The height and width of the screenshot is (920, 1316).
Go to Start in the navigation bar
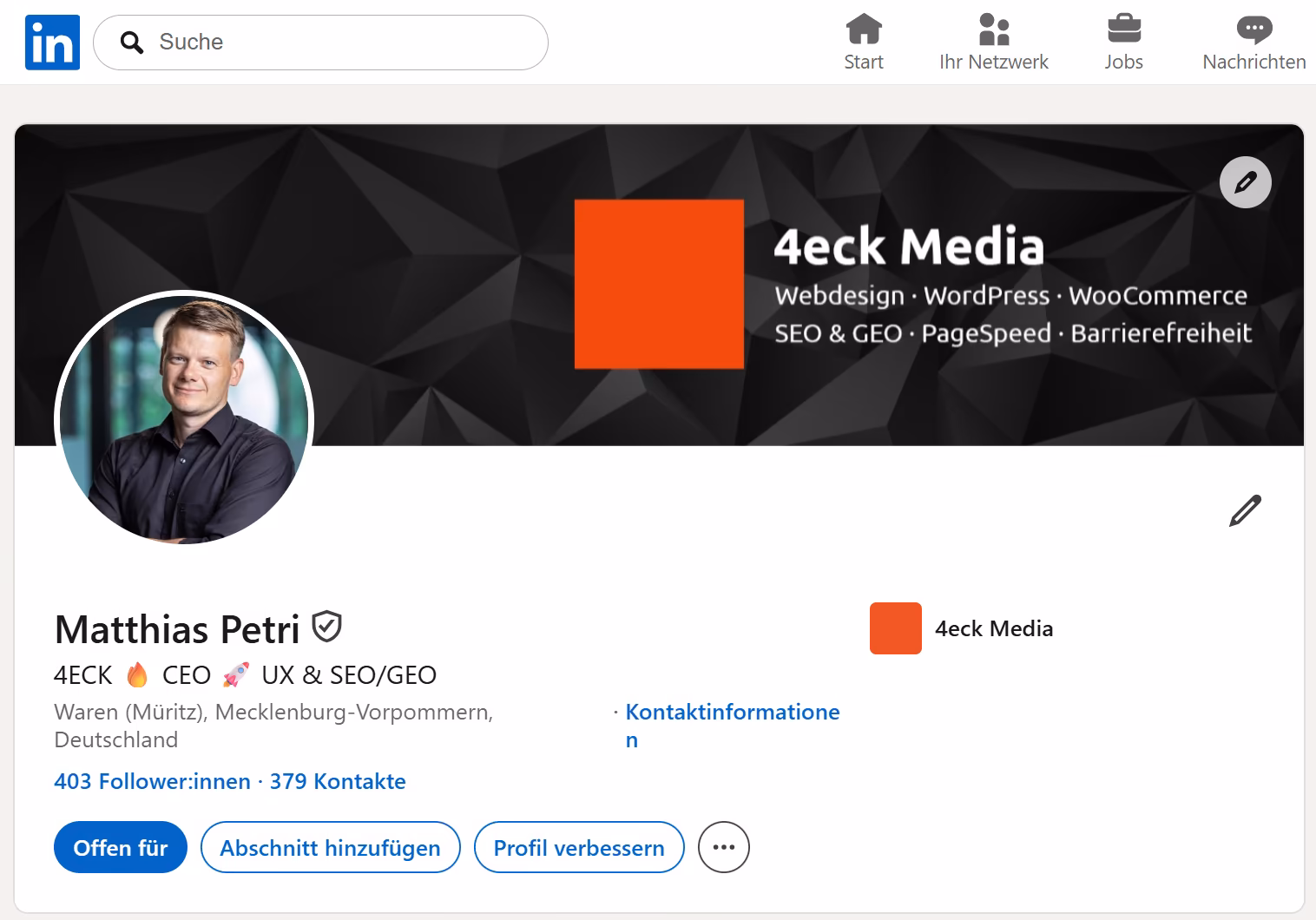[x=864, y=43]
